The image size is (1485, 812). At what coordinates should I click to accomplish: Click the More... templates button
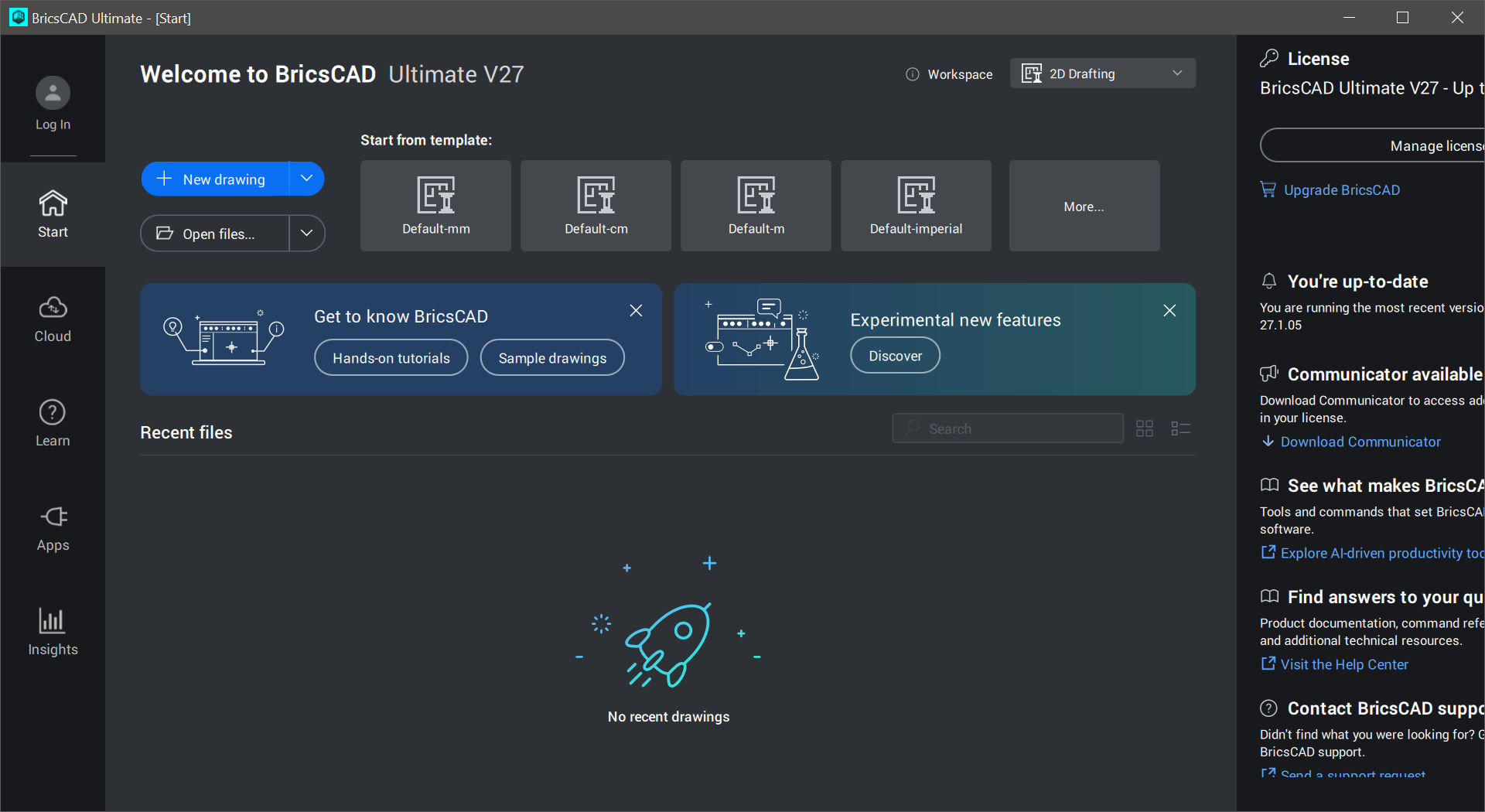pos(1084,206)
